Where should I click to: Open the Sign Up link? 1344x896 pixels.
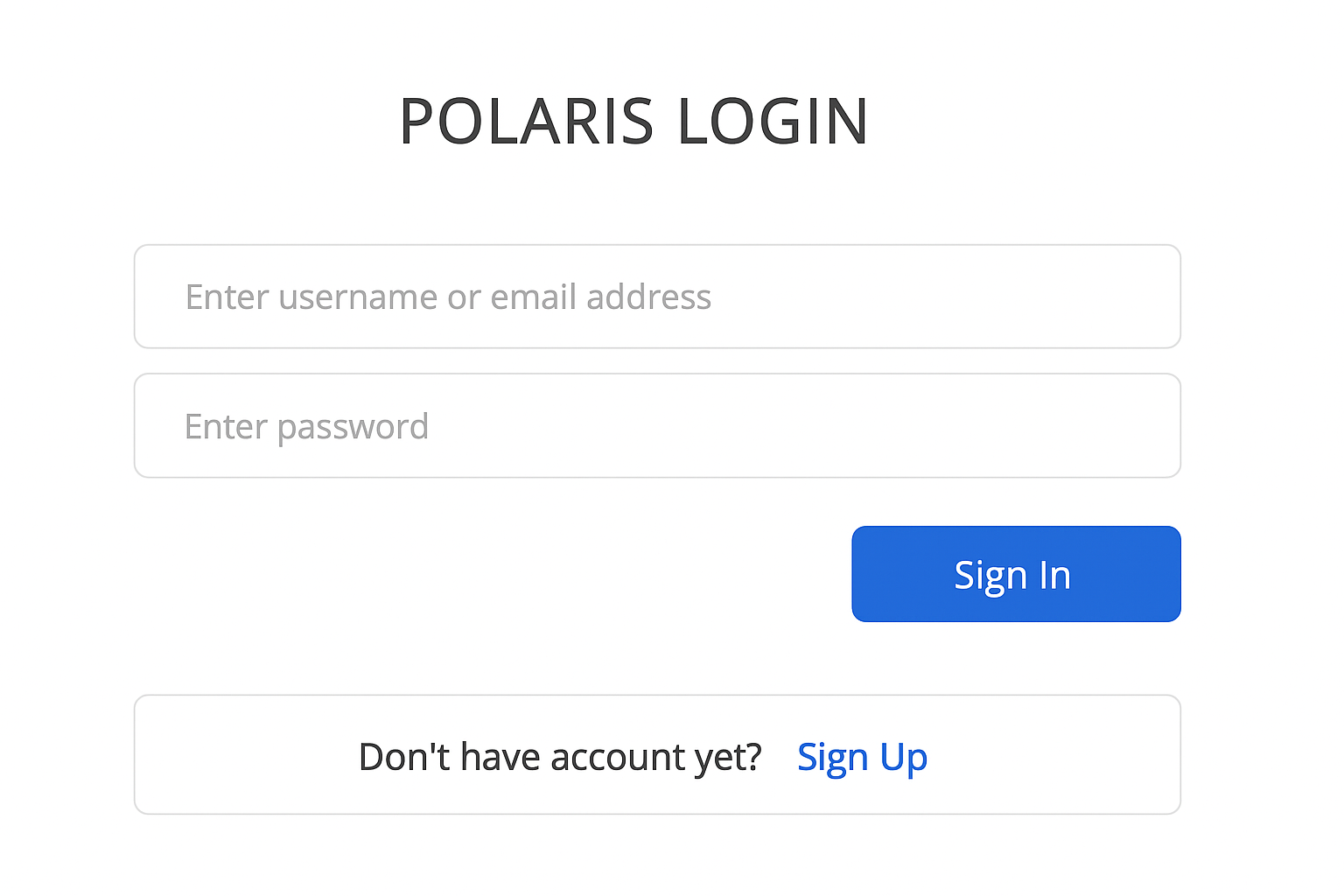862,757
